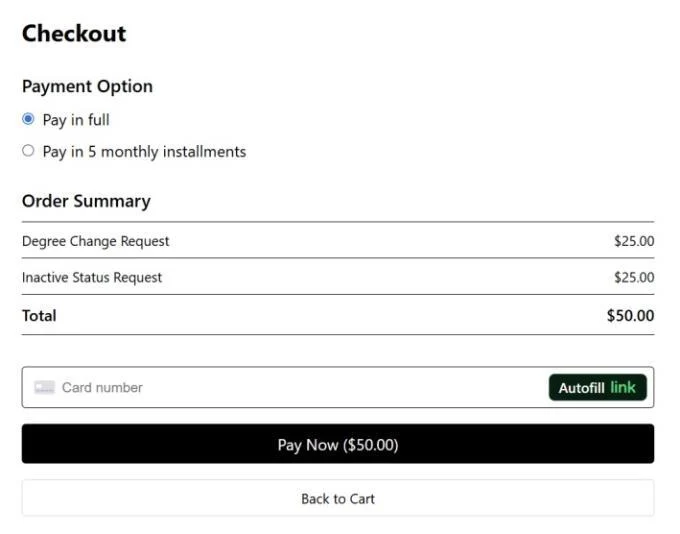Viewport: 680px width, 534px height.
Task: Click the Pay Now ($50.00) button
Action: [x=338, y=444]
